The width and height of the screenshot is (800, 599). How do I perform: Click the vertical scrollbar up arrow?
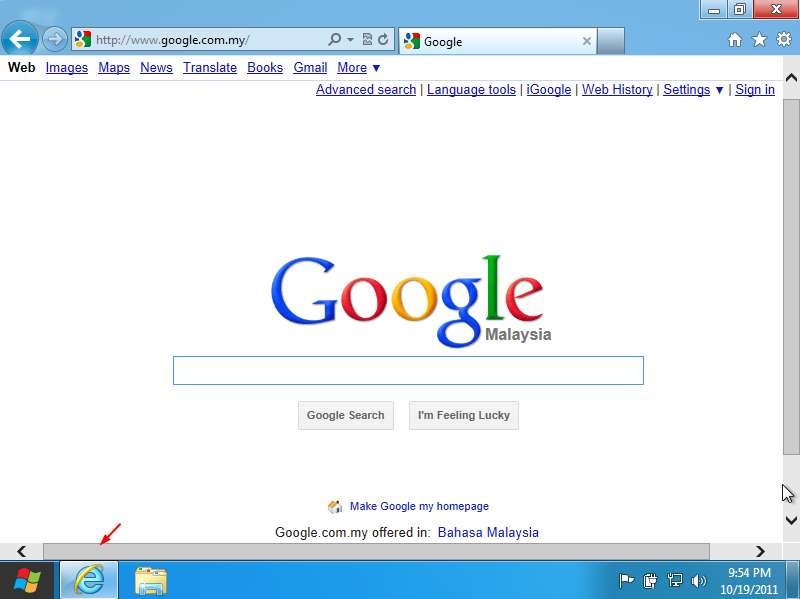pos(791,78)
